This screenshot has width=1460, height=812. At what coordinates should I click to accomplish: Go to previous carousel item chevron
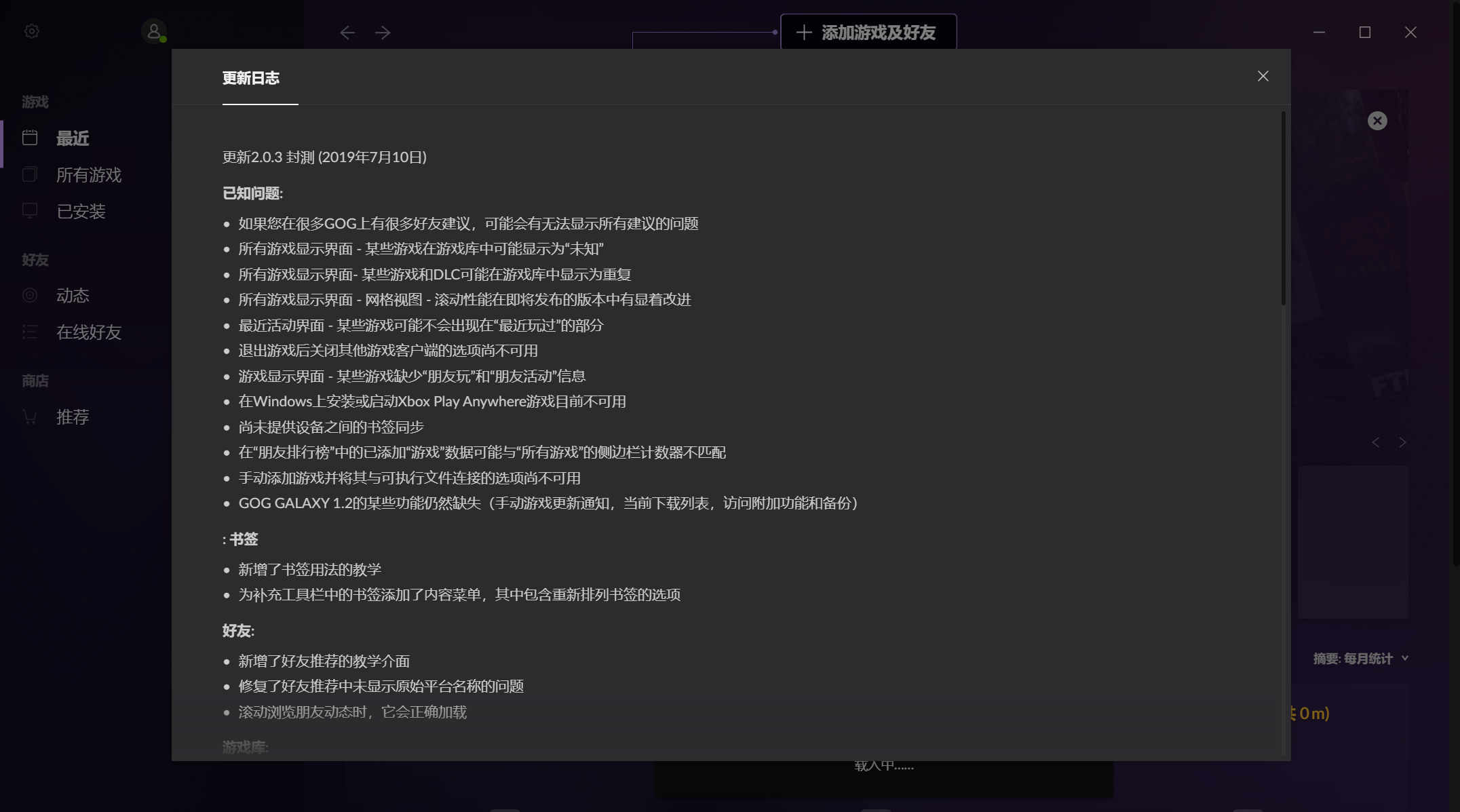tap(1375, 442)
